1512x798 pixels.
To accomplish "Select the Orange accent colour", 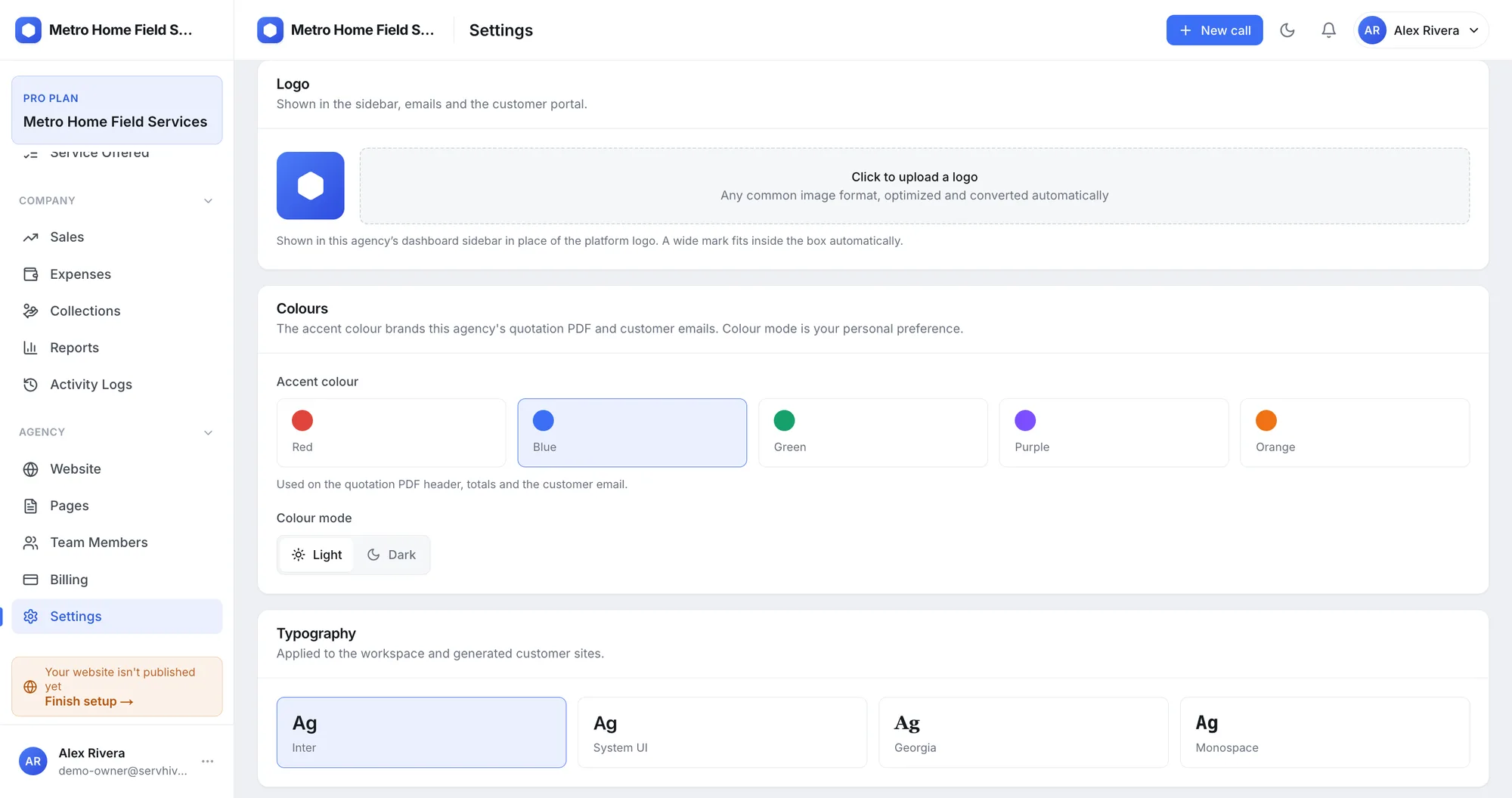I will (x=1355, y=433).
